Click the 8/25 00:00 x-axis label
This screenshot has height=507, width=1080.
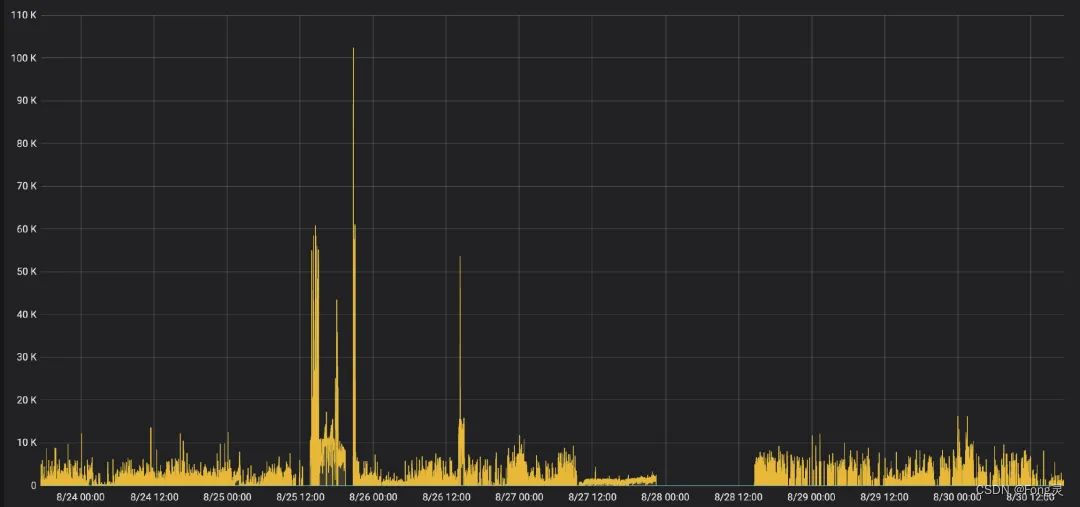click(227, 497)
